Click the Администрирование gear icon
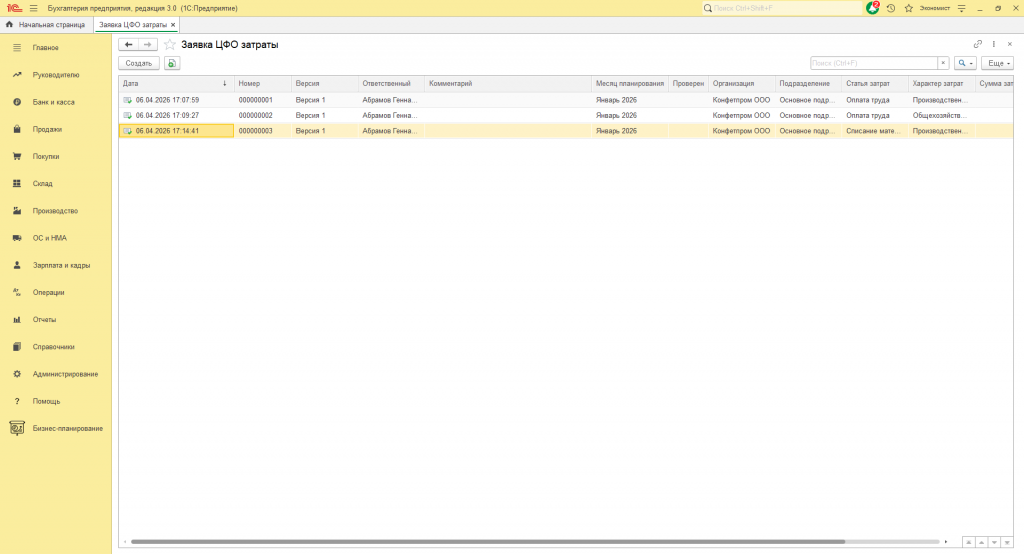Image resolution: width=1024 pixels, height=554 pixels. click(x=17, y=374)
